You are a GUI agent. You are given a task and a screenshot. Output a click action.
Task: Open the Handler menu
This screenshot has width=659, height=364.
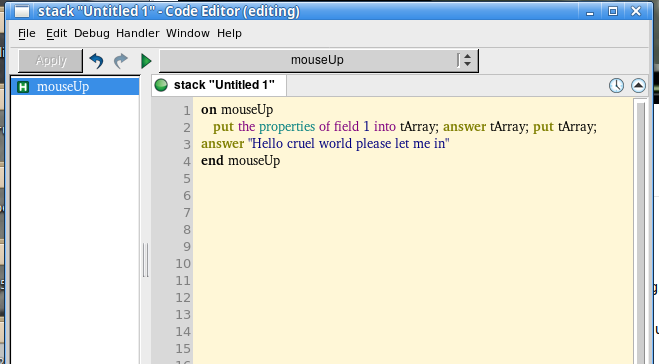(137, 33)
